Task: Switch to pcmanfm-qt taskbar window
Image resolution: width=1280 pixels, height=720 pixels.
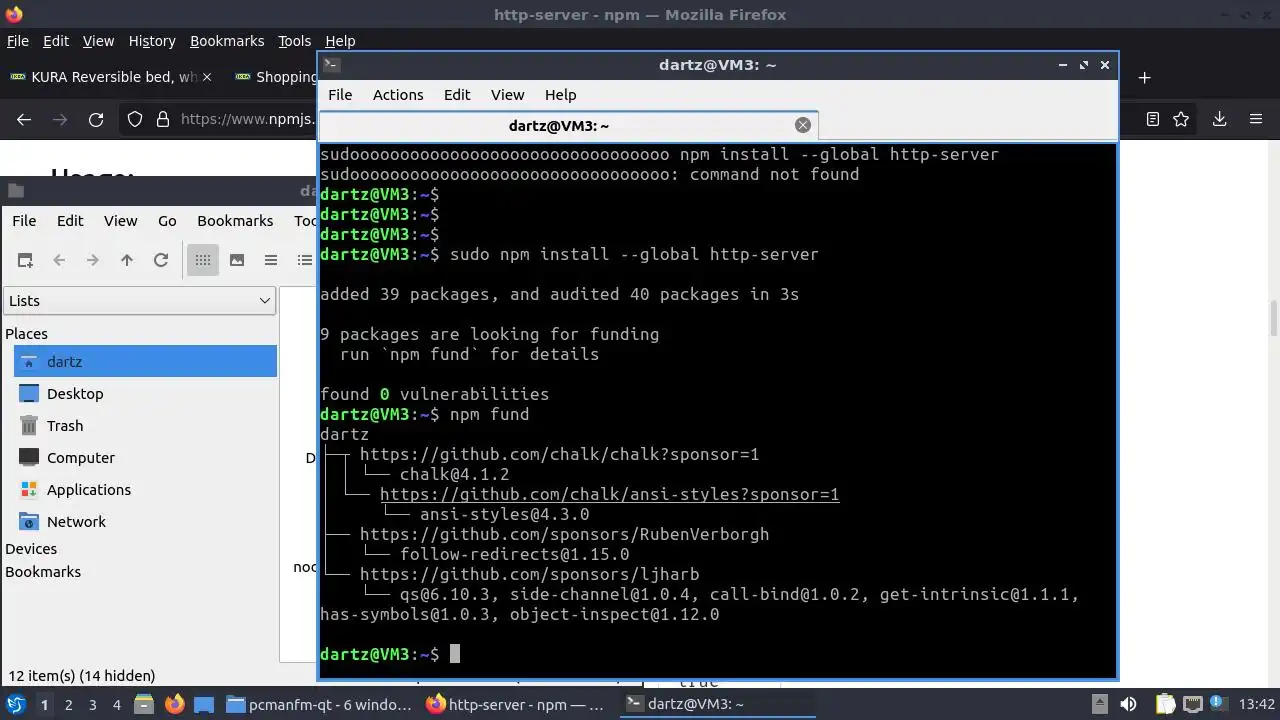Action: click(x=318, y=704)
